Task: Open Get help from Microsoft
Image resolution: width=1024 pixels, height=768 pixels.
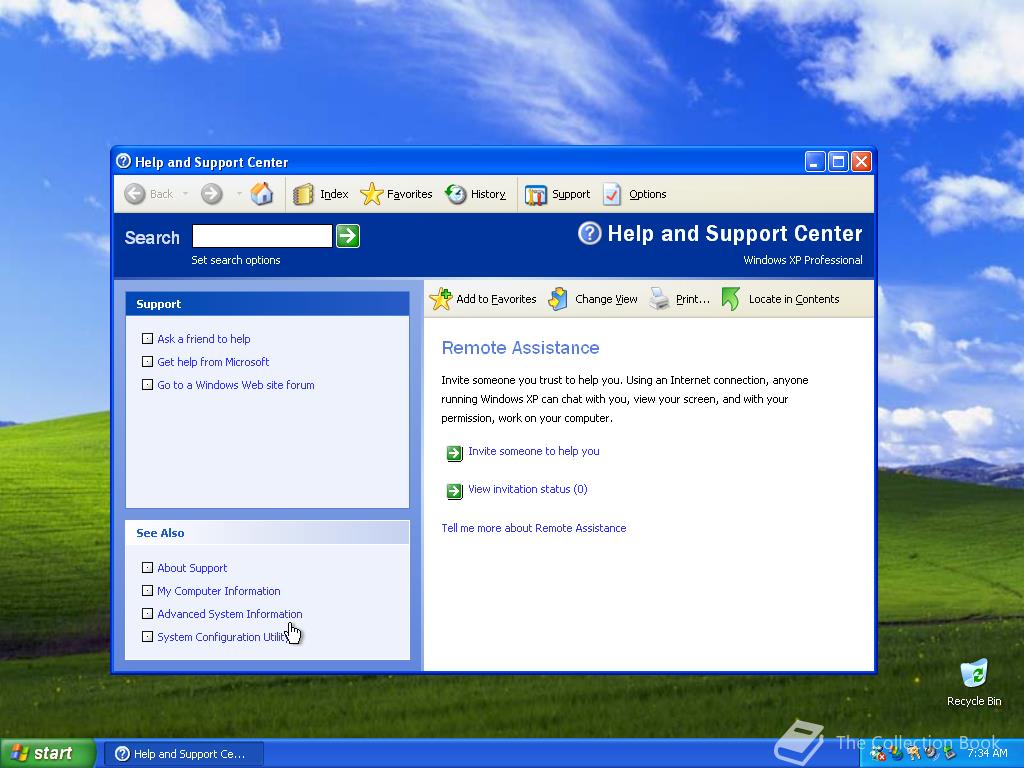Action: [x=213, y=362]
